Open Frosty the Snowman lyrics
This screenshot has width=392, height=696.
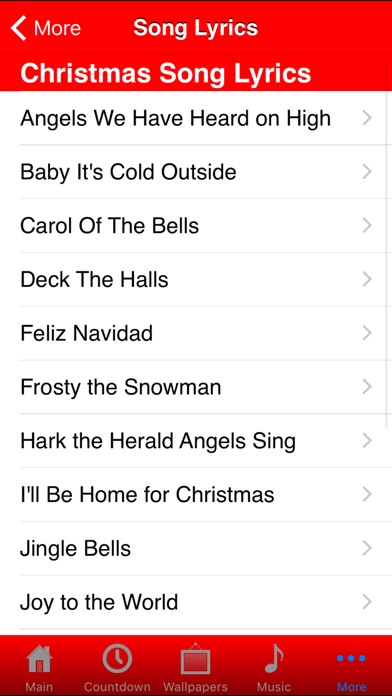click(196, 387)
